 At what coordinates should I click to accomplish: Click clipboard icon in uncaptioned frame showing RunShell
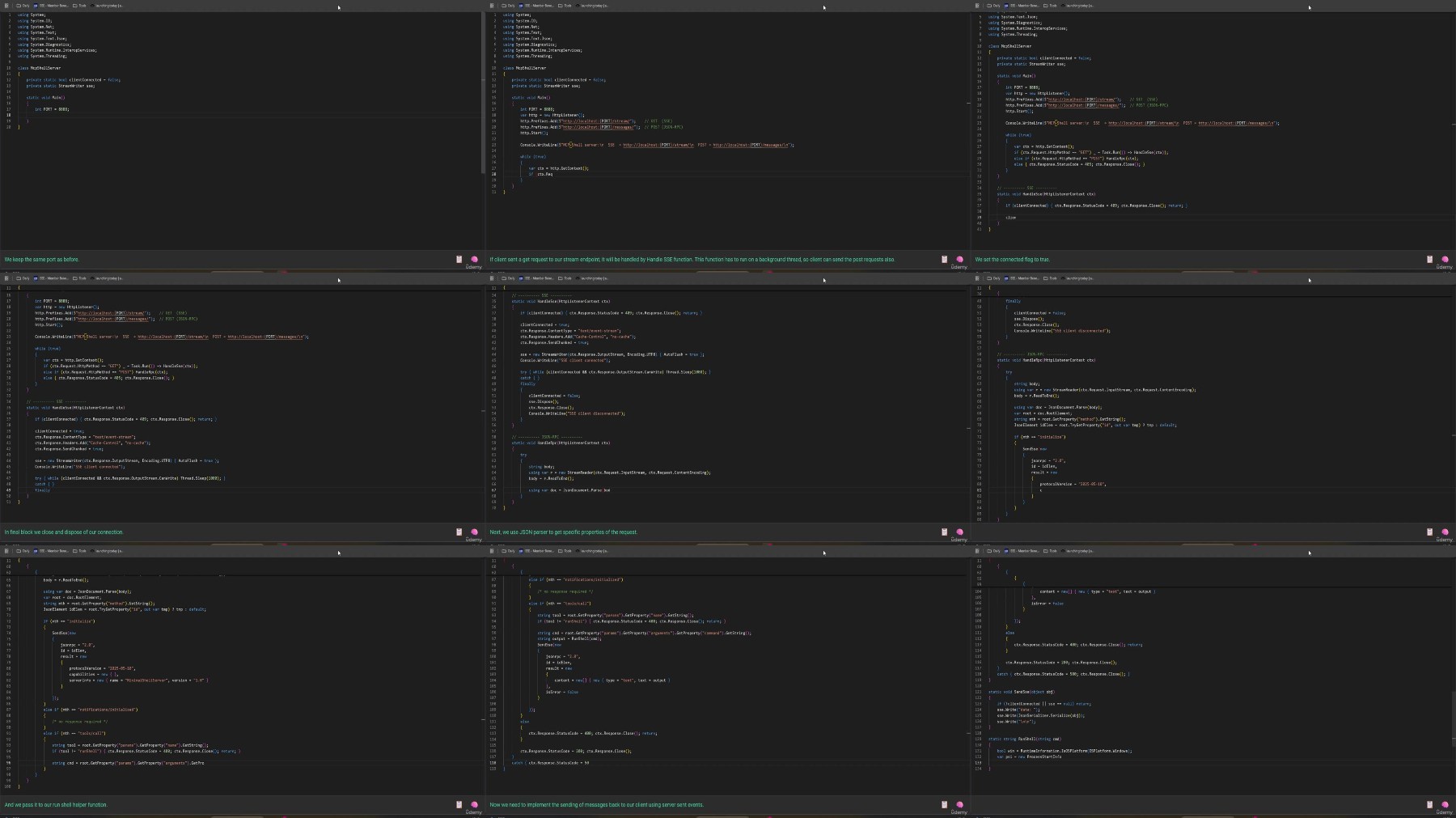pyautogui.click(x=1429, y=805)
